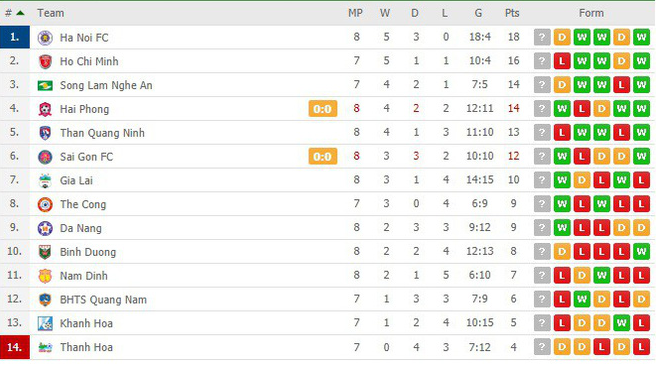Click the Thanh Hoa team crest
The image size is (656, 366).
(x=45, y=347)
